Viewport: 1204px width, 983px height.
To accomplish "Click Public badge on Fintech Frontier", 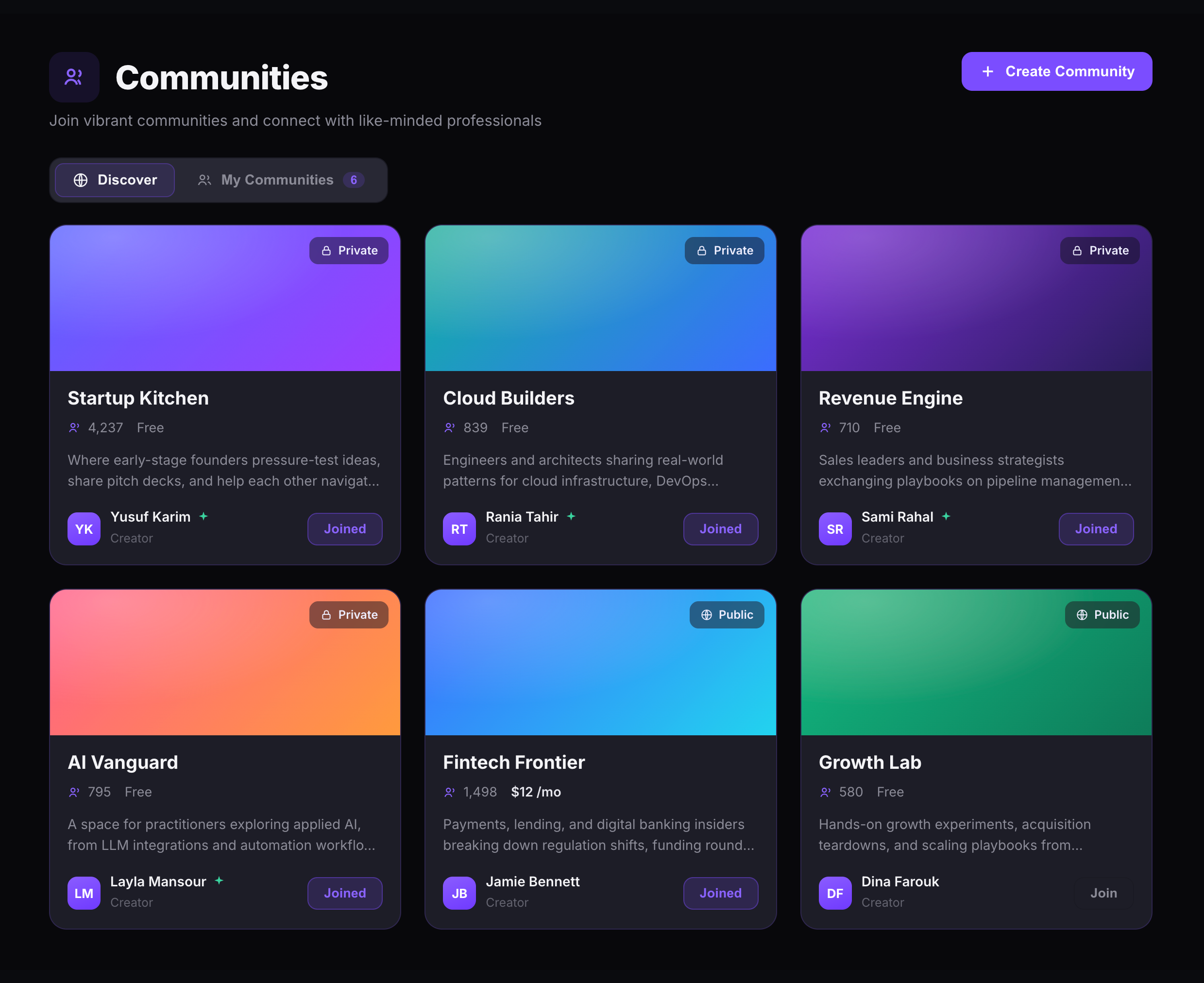I will click(727, 615).
